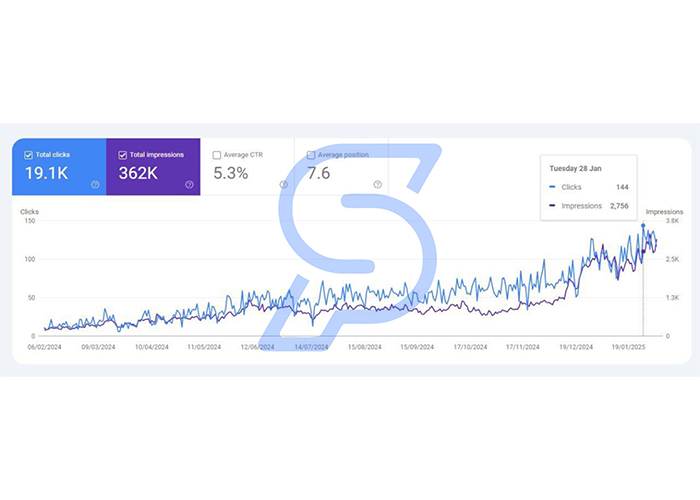Open the help icon in Total impressions card
Screen dimensions: 700x500
pyautogui.click(x=189, y=184)
